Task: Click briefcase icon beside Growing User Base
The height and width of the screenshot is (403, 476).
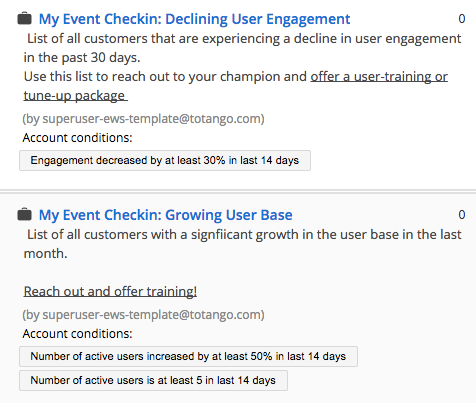Action: click(24, 214)
